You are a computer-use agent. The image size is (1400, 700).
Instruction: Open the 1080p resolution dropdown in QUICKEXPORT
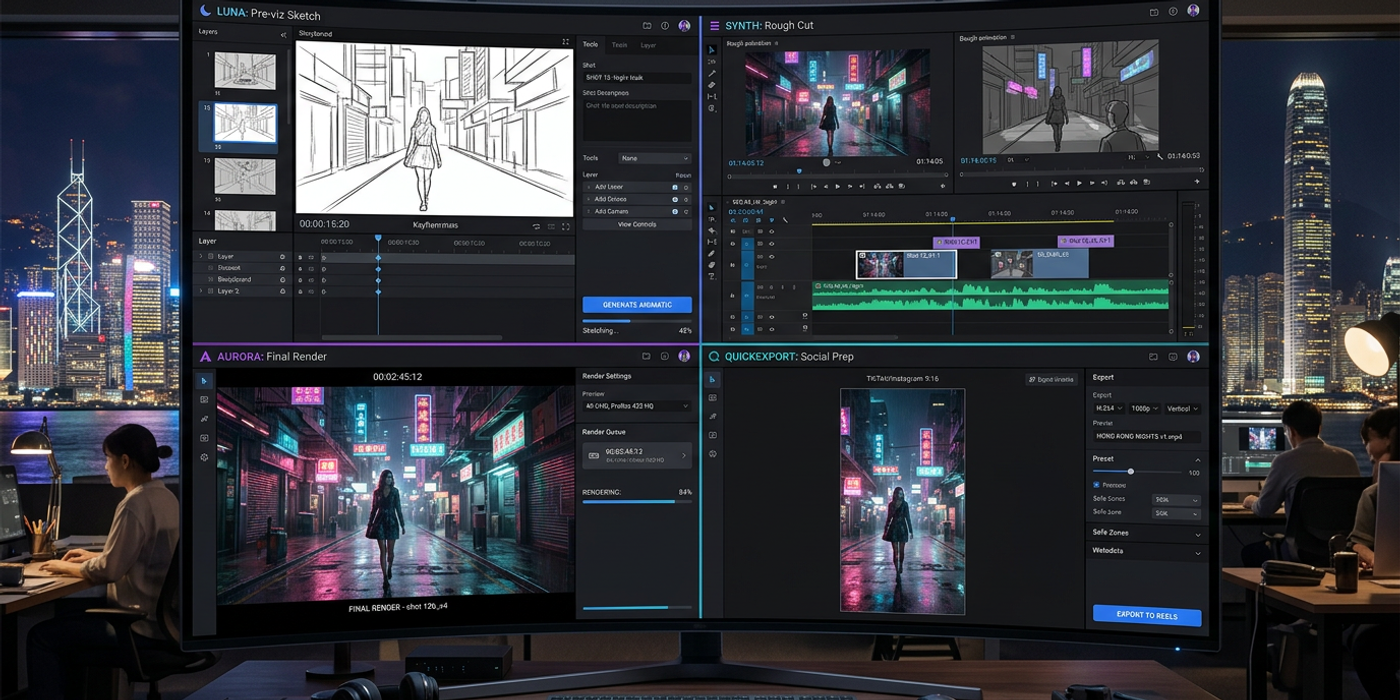pyautogui.click(x=1146, y=409)
